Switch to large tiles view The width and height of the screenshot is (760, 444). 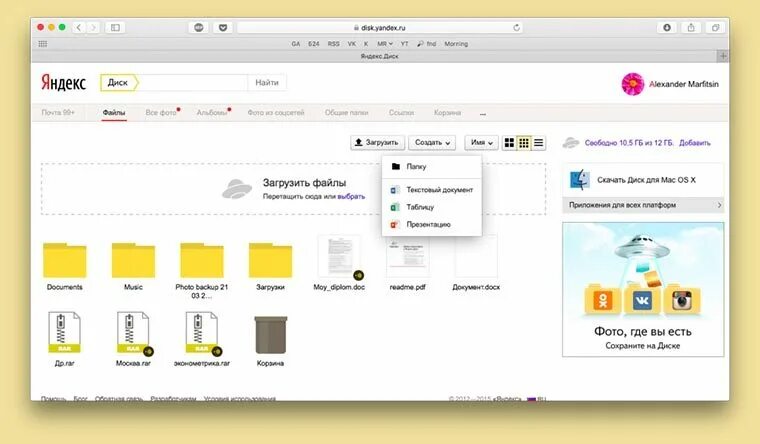point(509,143)
